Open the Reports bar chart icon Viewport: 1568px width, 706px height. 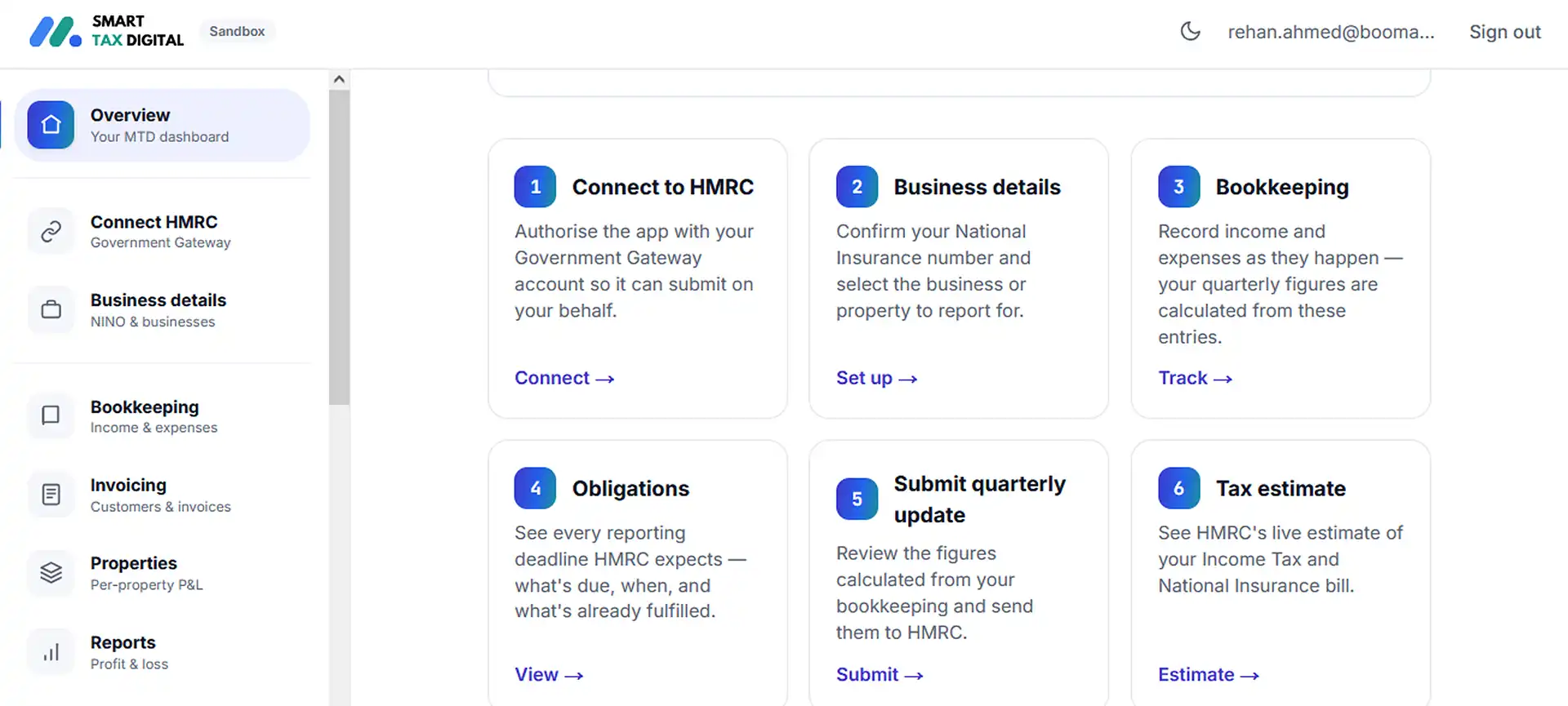[51, 652]
